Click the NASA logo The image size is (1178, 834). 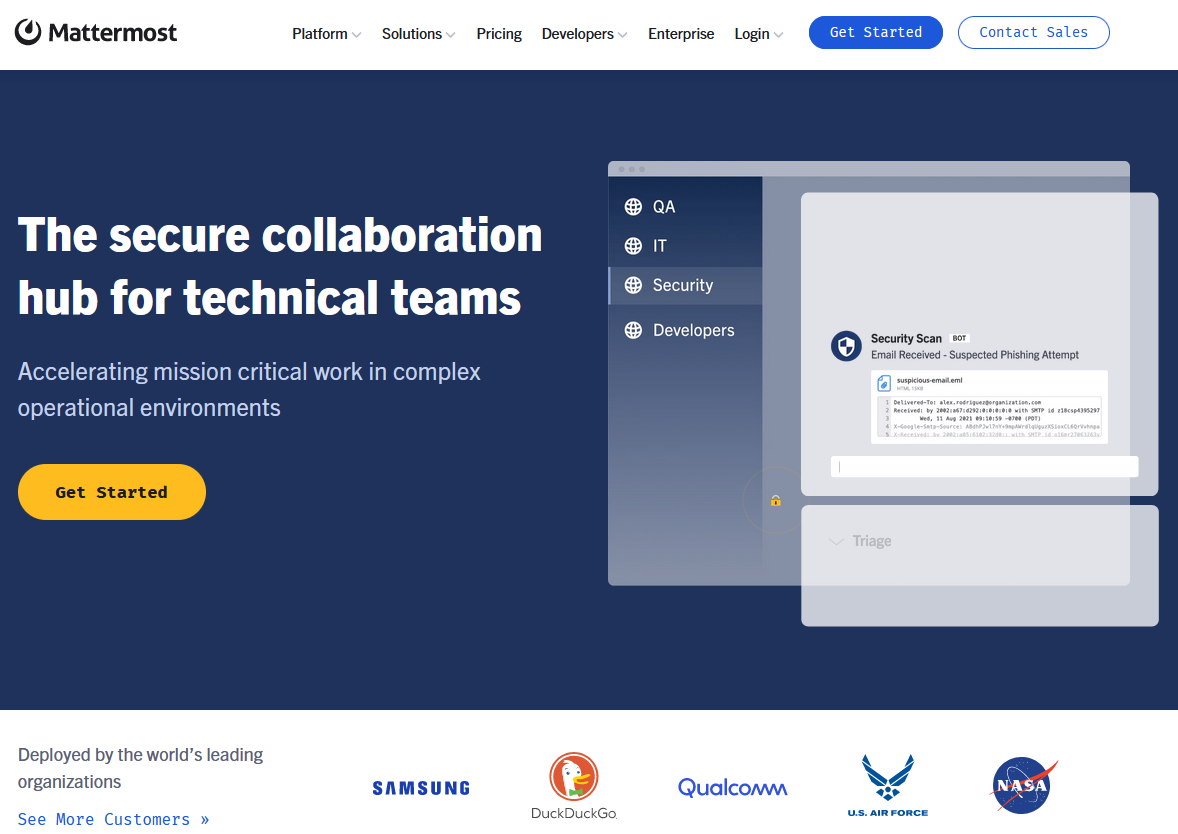point(1024,785)
